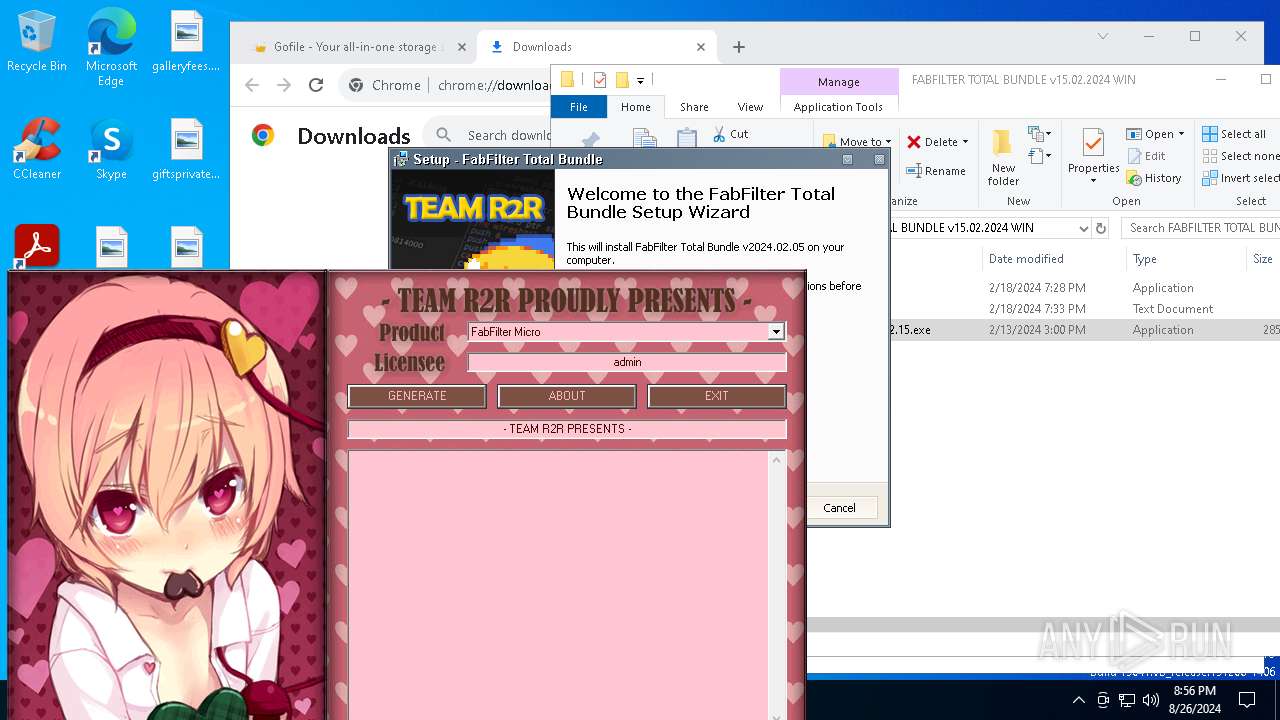Click the Paste clipboard icon in ribbon

(x=687, y=139)
